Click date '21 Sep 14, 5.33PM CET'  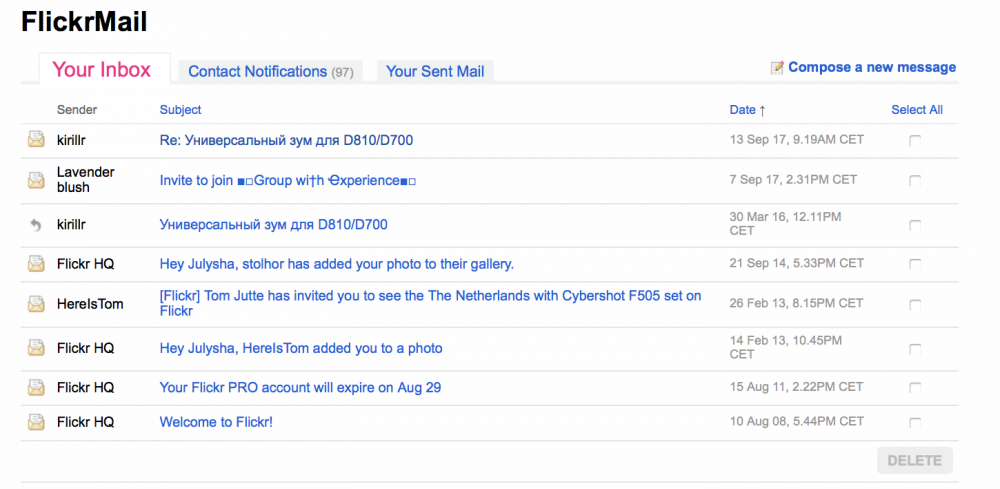click(797, 263)
